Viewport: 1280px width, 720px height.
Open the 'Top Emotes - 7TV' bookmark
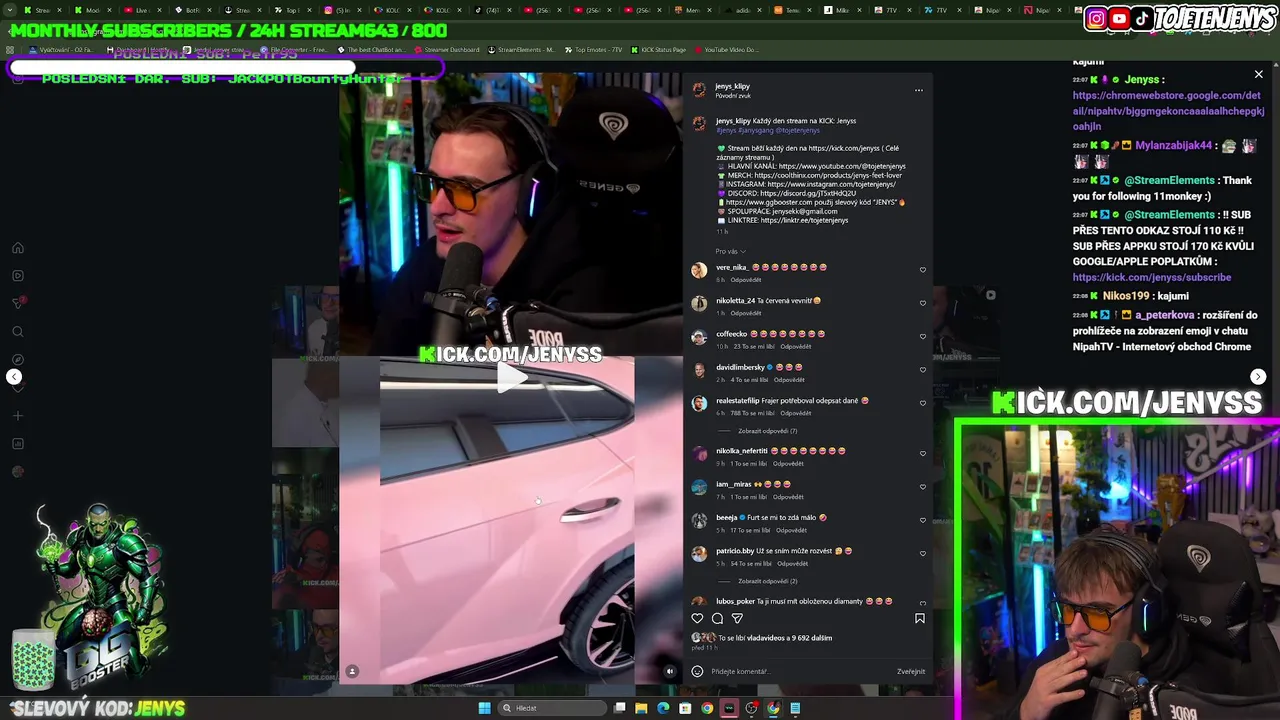[x=592, y=50]
